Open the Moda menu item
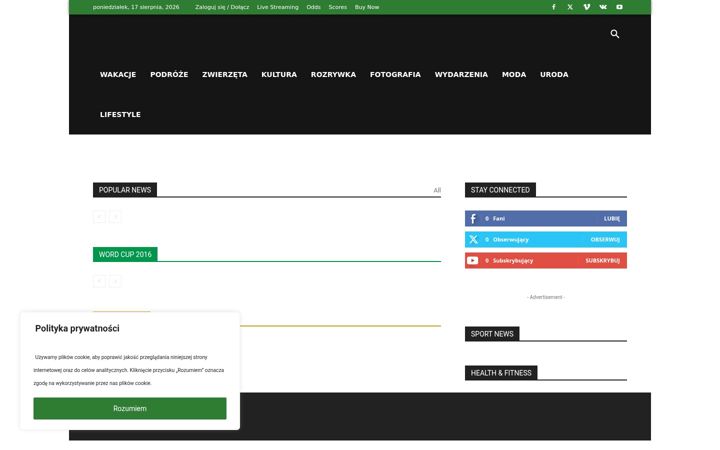The image size is (720, 450). coord(514,74)
